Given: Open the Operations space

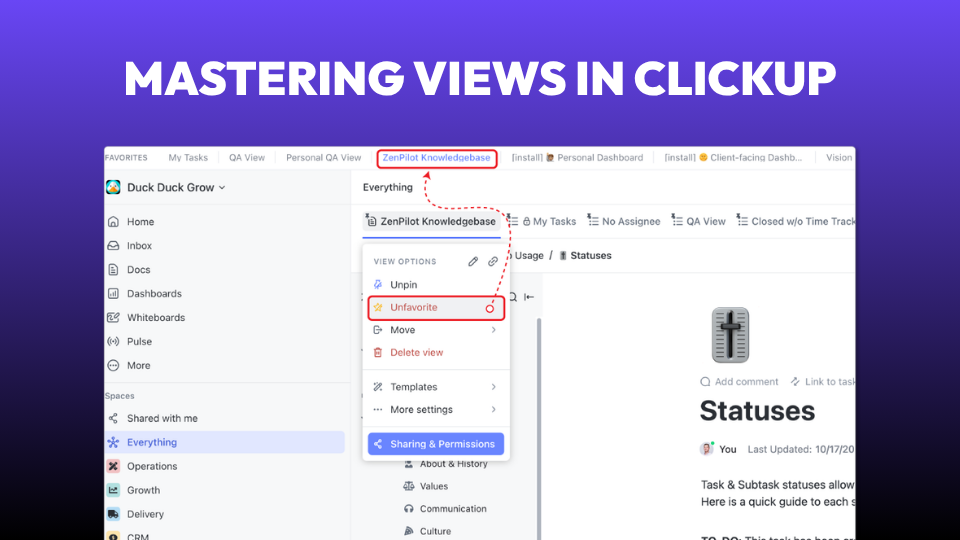Looking at the screenshot, I should (x=152, y=466).
